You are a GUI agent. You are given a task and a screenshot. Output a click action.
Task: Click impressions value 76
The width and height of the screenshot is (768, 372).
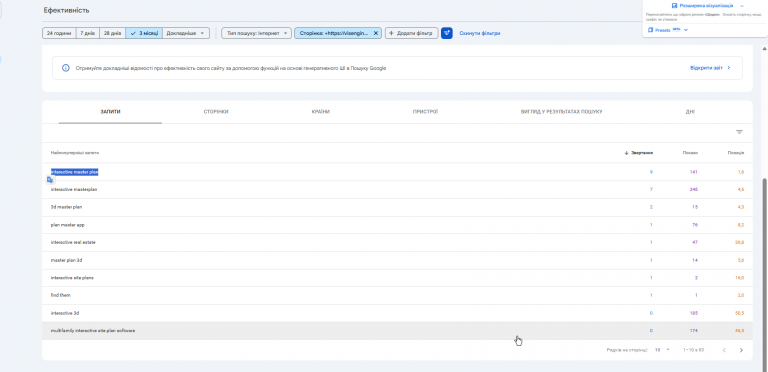[695, 225]
